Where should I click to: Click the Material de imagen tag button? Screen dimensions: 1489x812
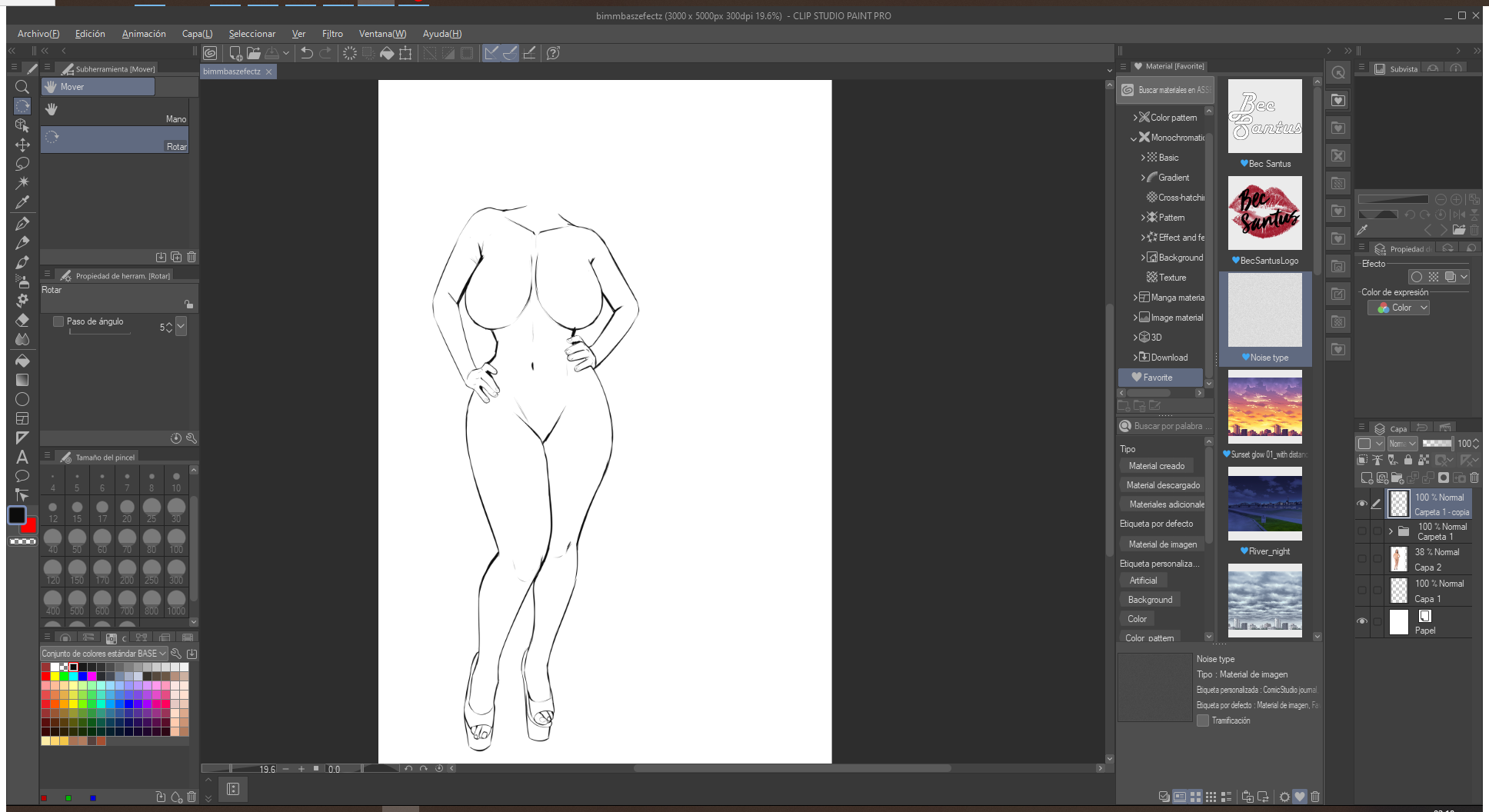point(1162,544)
